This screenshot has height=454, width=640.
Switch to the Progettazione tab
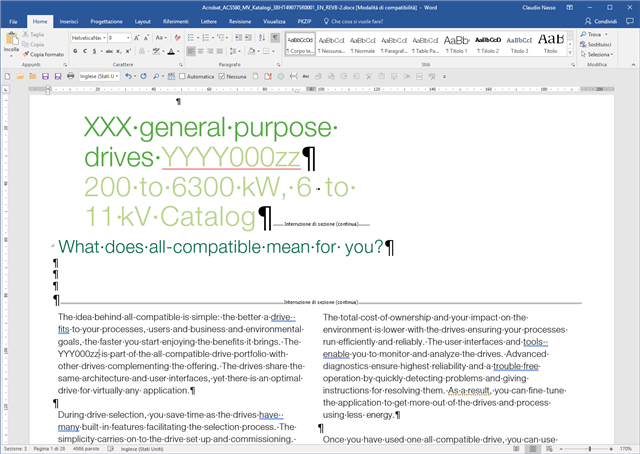[x=107, y=21]
